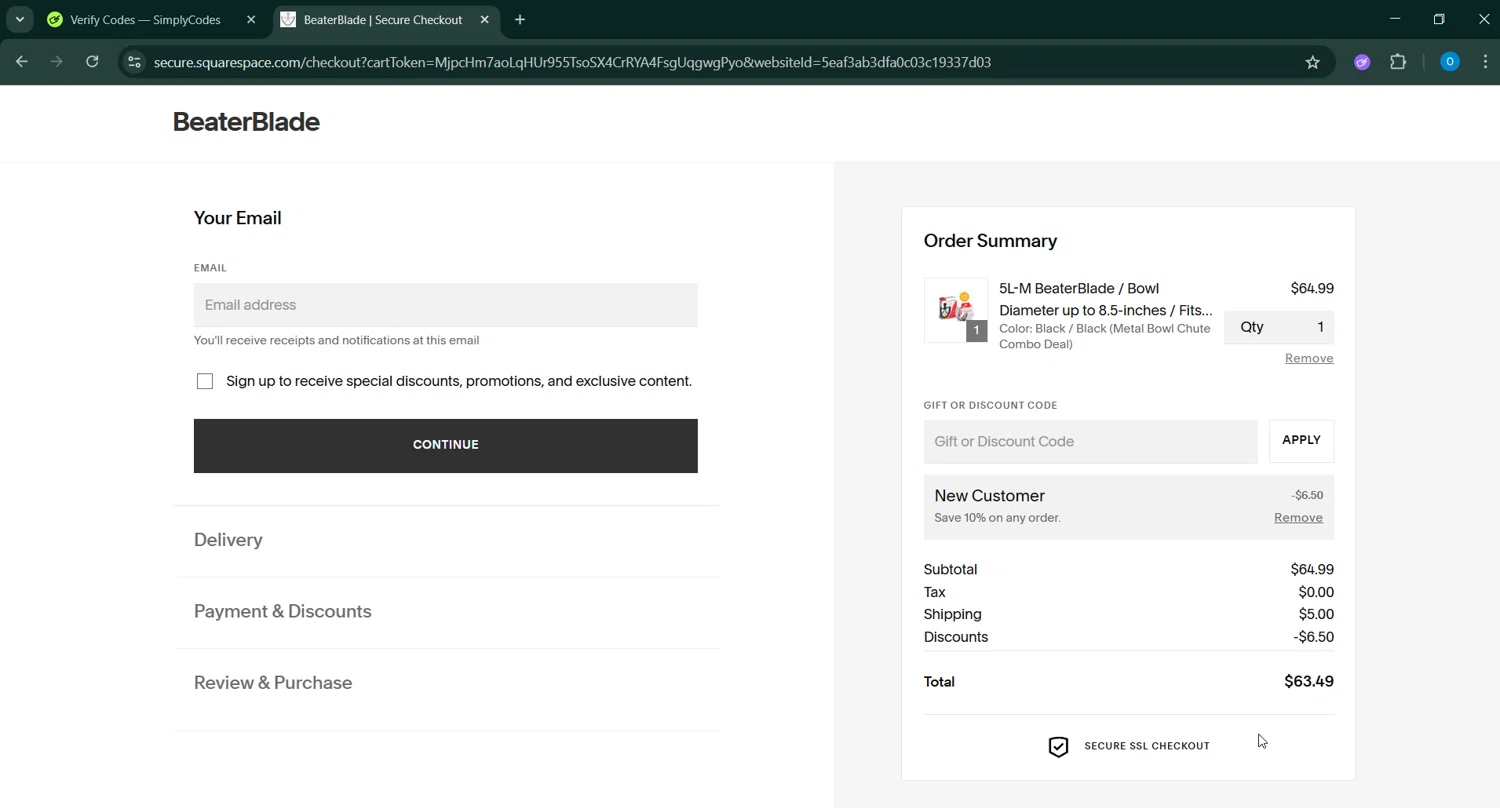Select the BeaterBlade Secure Checkout tab
Screen dimensions: 1500x808
point(382,20)
